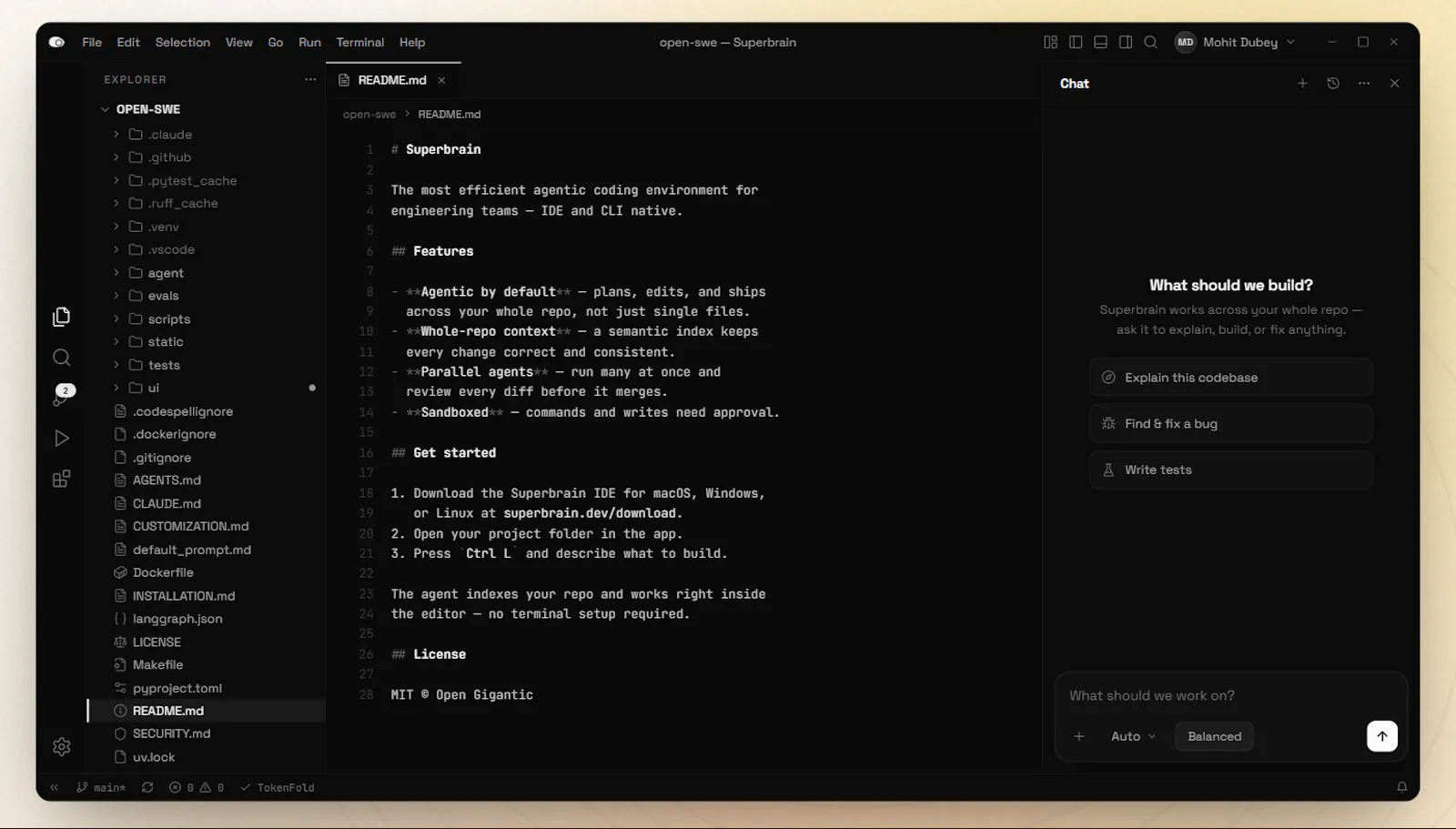Click Write tests suggestion
This screenshot has width=1456, height=829.
[x=1230, y=470]
